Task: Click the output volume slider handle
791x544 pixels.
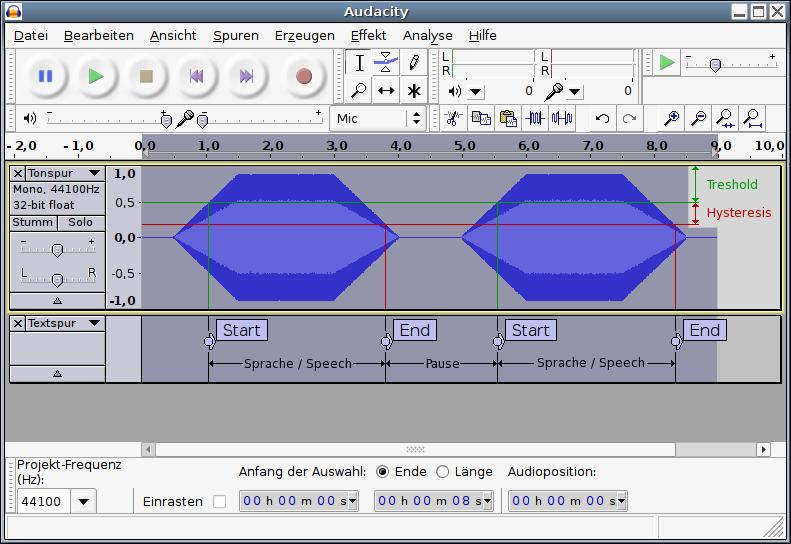Action: (x=166, y=121)
